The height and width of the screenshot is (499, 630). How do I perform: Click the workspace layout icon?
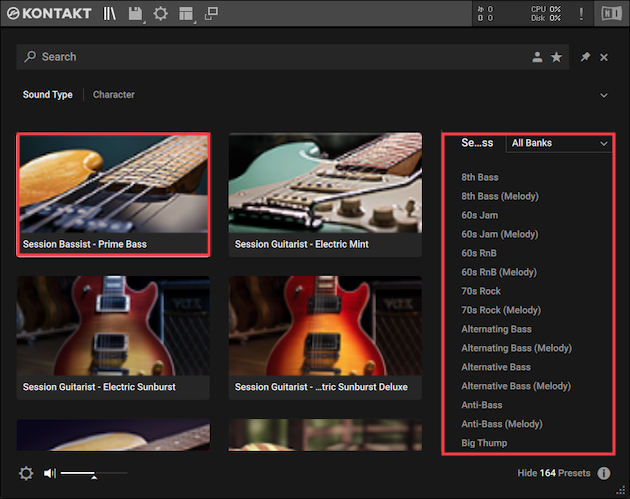186,14
